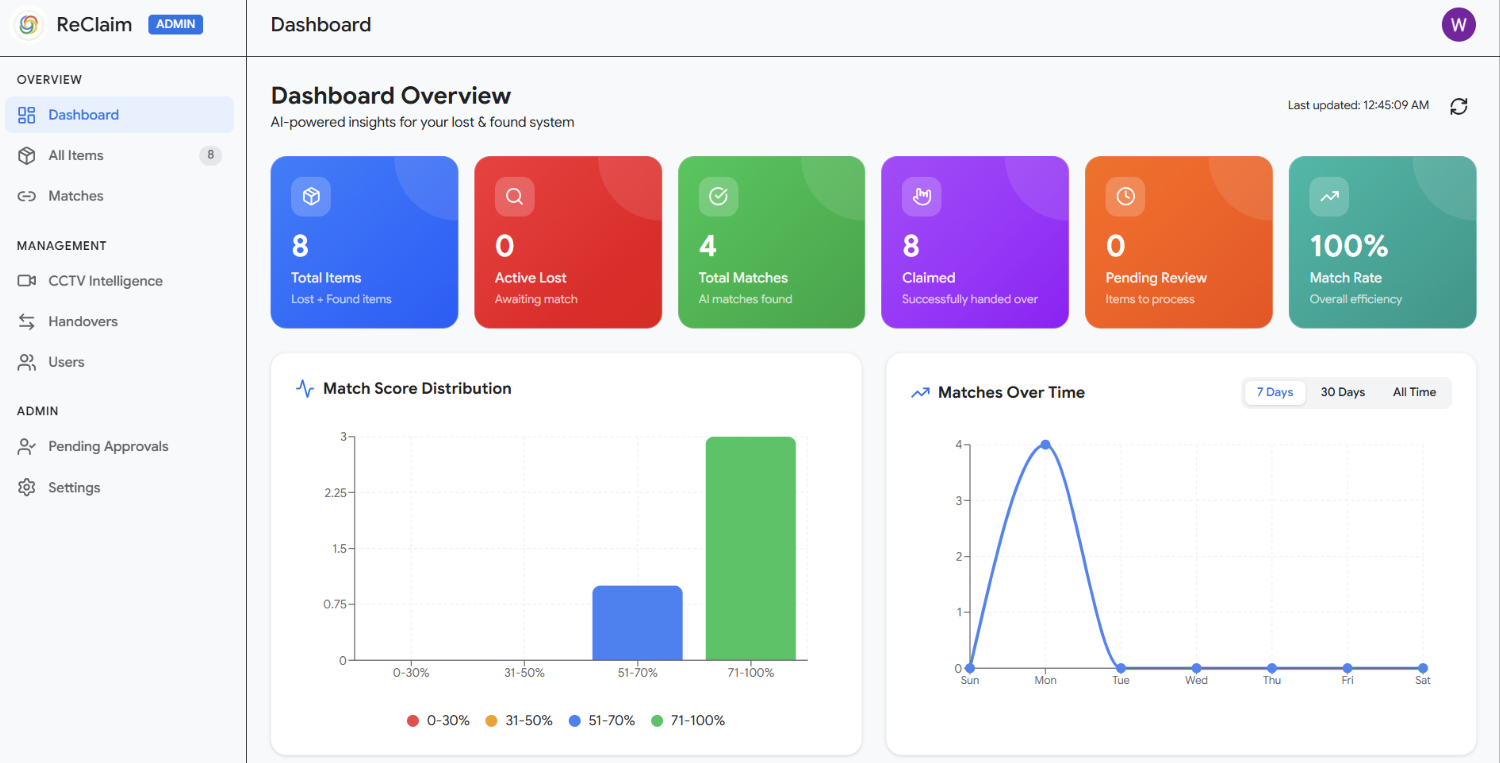Click the Settings gear icon in sidebar

tap(27, 487)
